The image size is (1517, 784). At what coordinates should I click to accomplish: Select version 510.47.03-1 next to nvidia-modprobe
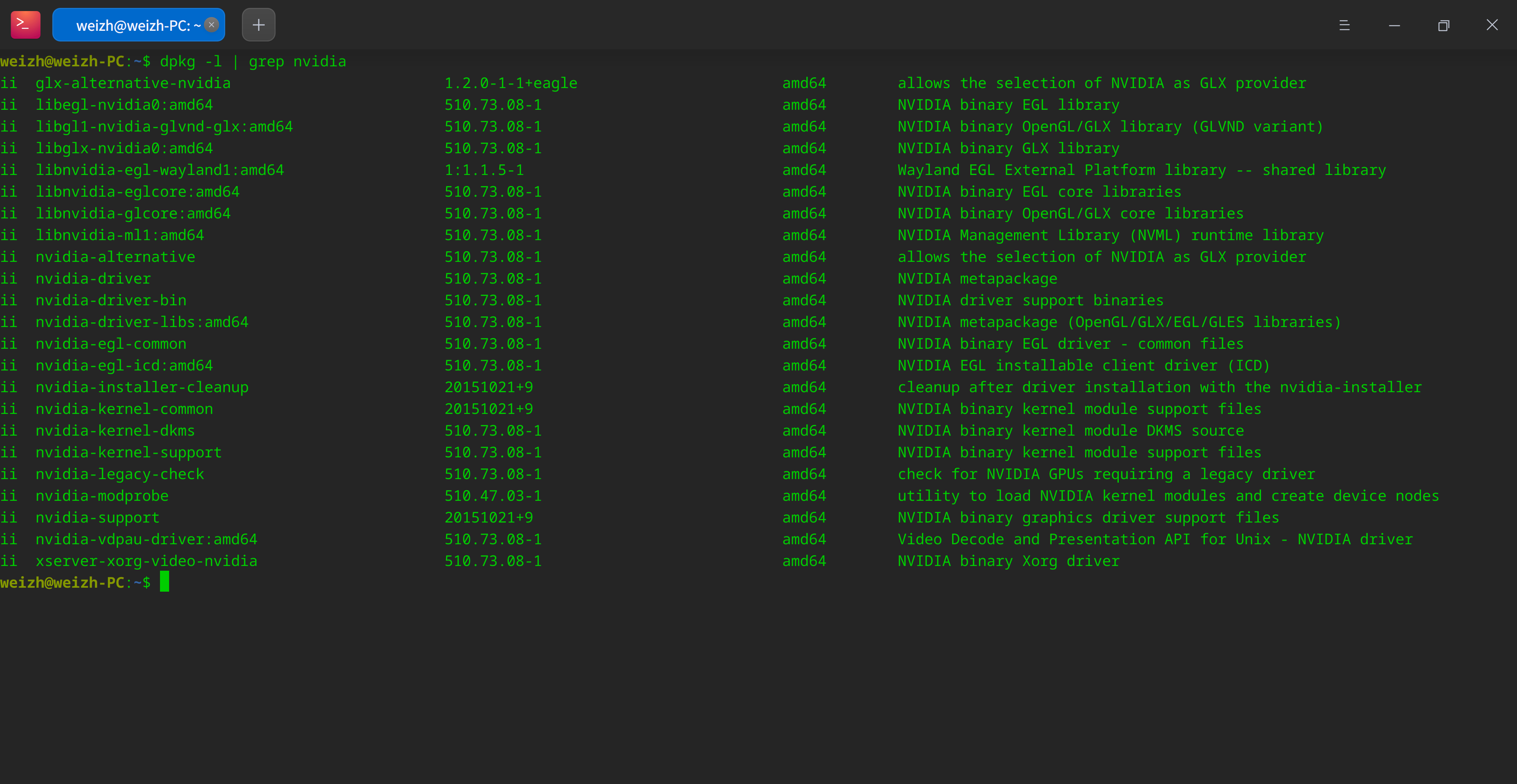tap(492, 495)
